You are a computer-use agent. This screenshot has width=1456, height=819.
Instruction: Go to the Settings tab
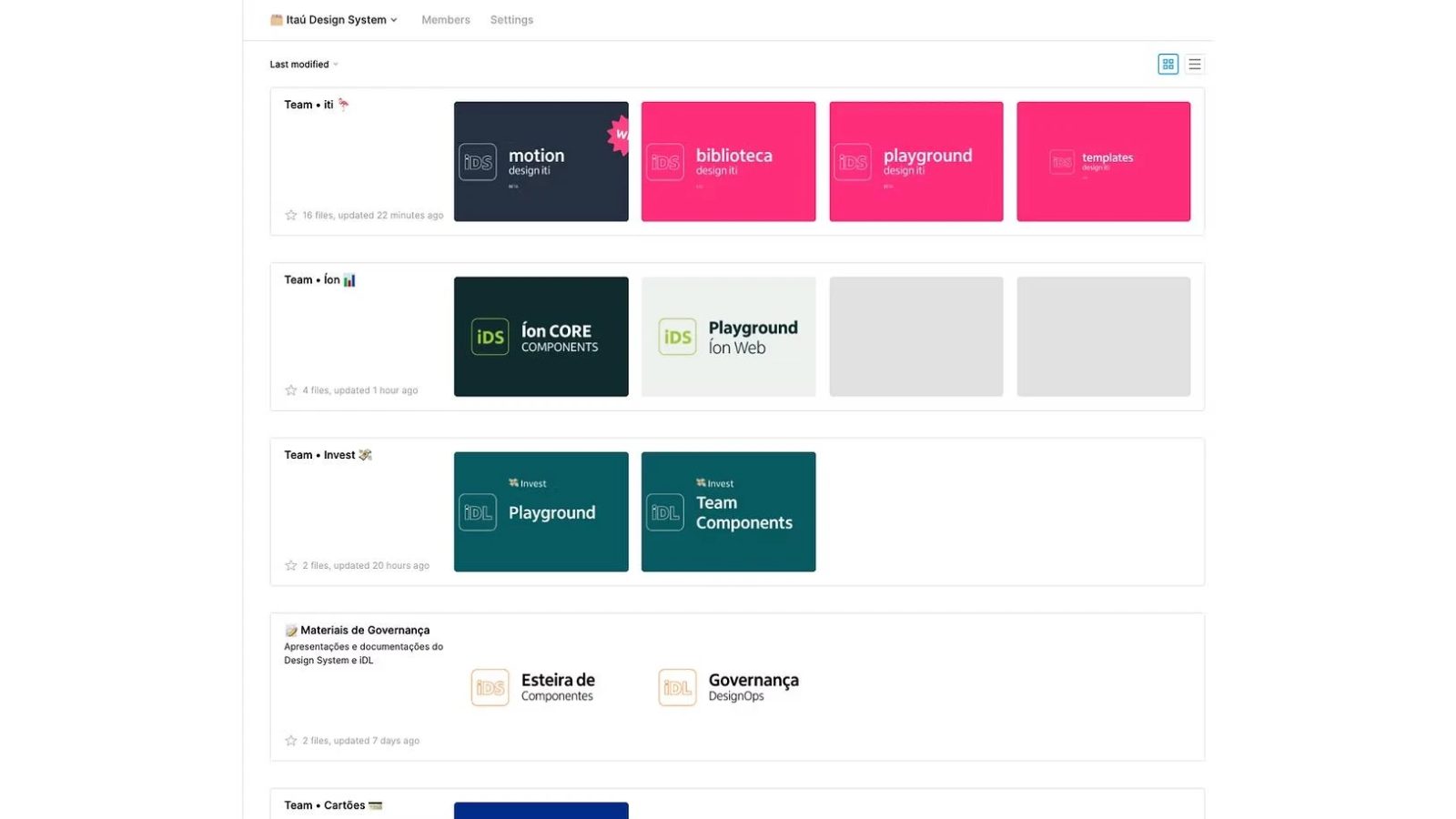point(511,20)
